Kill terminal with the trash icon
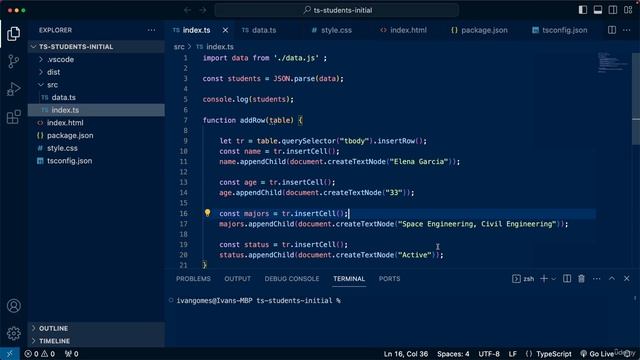Viewport: 640px width, 360px height. coord(581,279)
